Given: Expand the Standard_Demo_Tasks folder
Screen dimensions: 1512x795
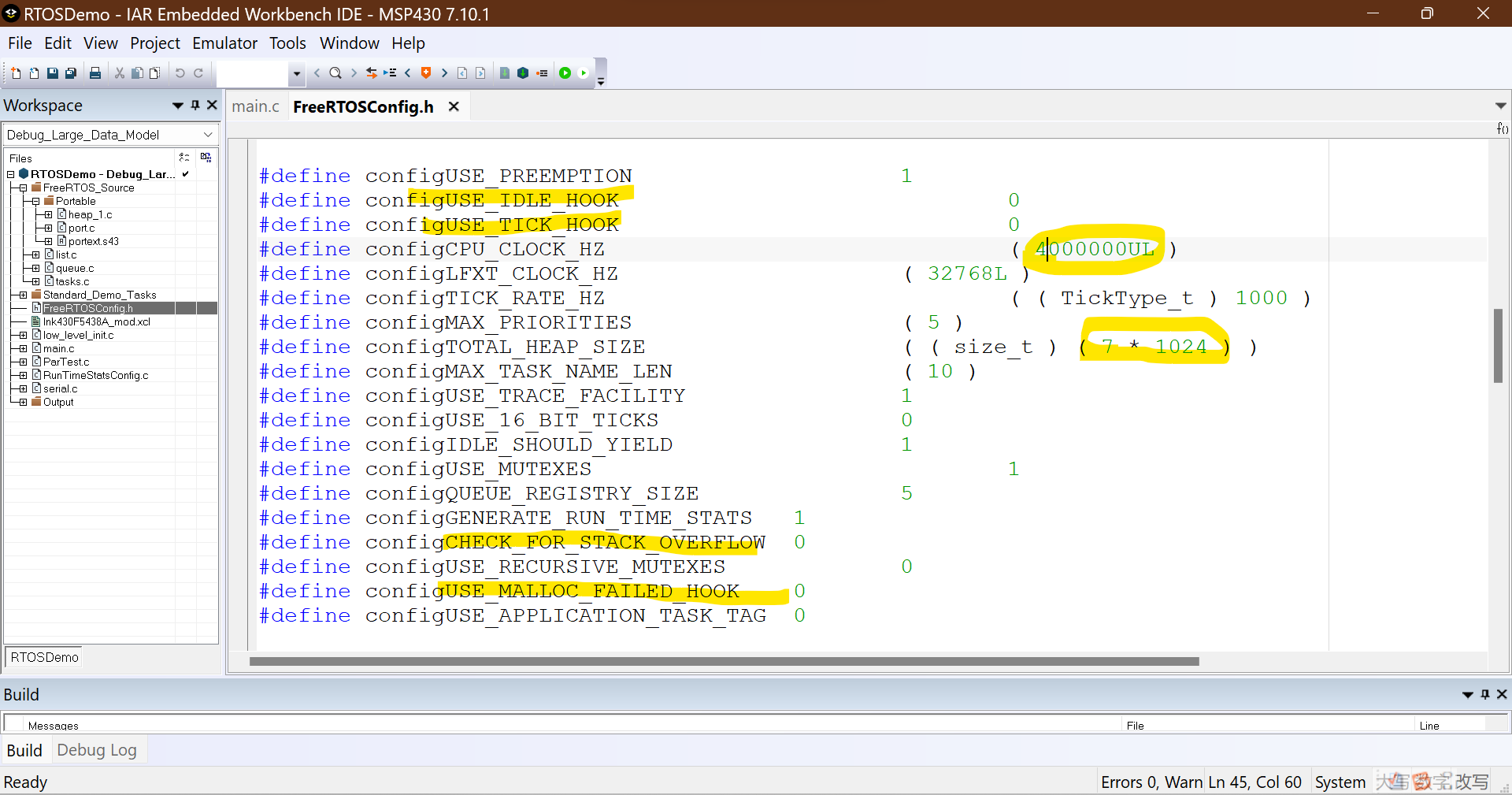Looking at the screenshot, I should point(21,294).
